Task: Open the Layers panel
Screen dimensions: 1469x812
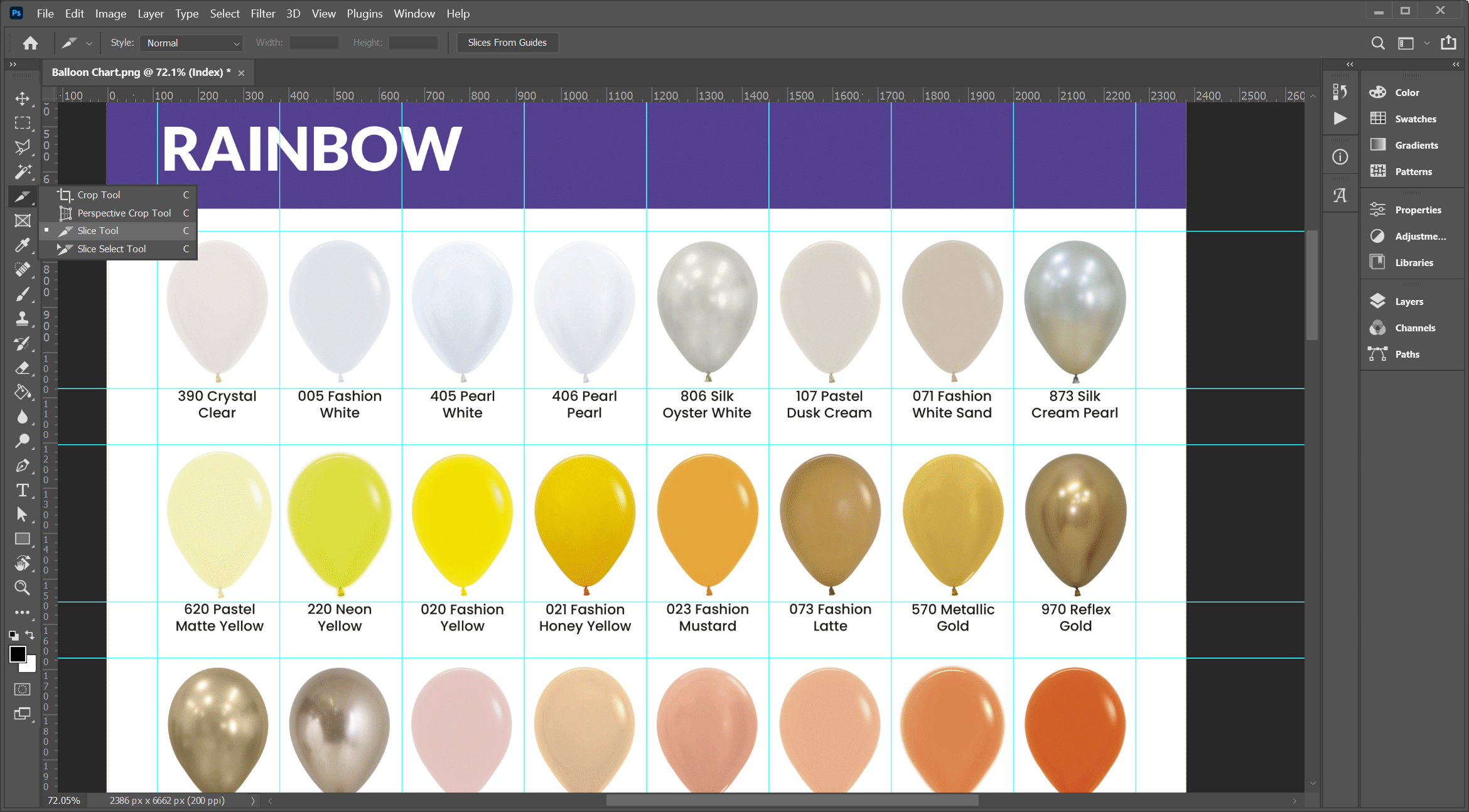Action: click(1408, 301)
